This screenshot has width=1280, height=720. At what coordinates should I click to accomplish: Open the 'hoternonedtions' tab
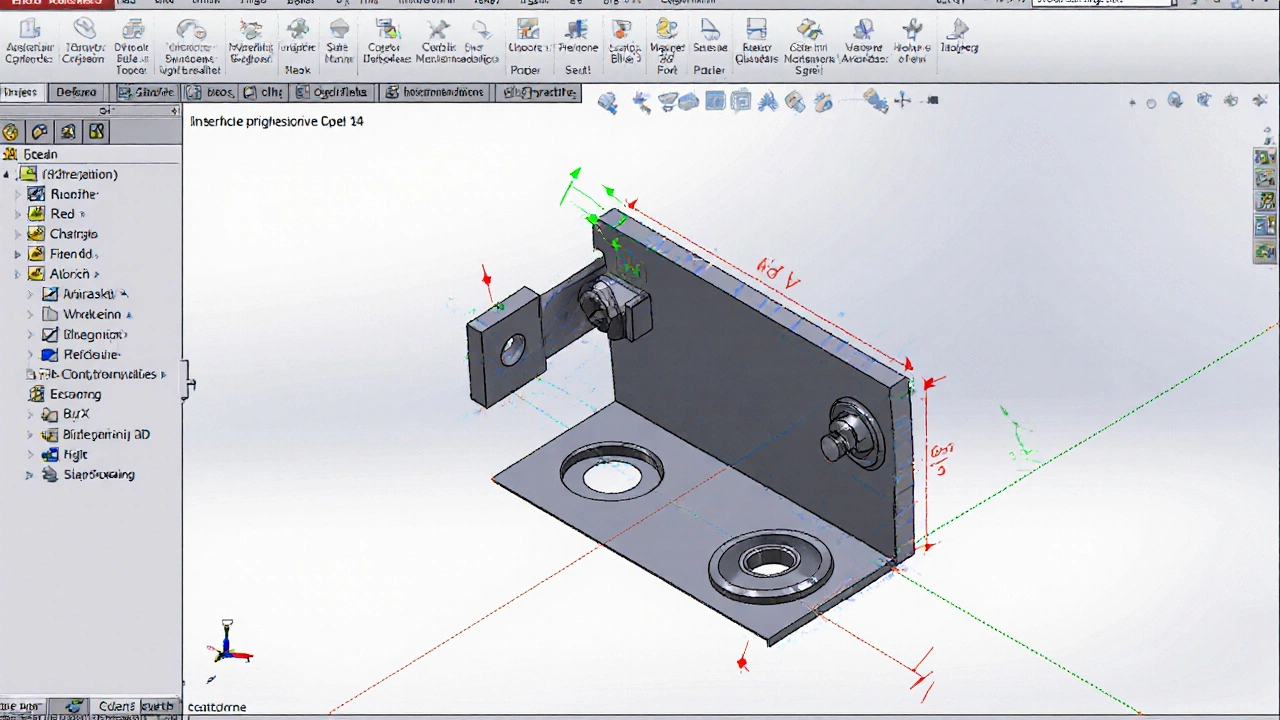pyautogui.click(x=435, y=93)
